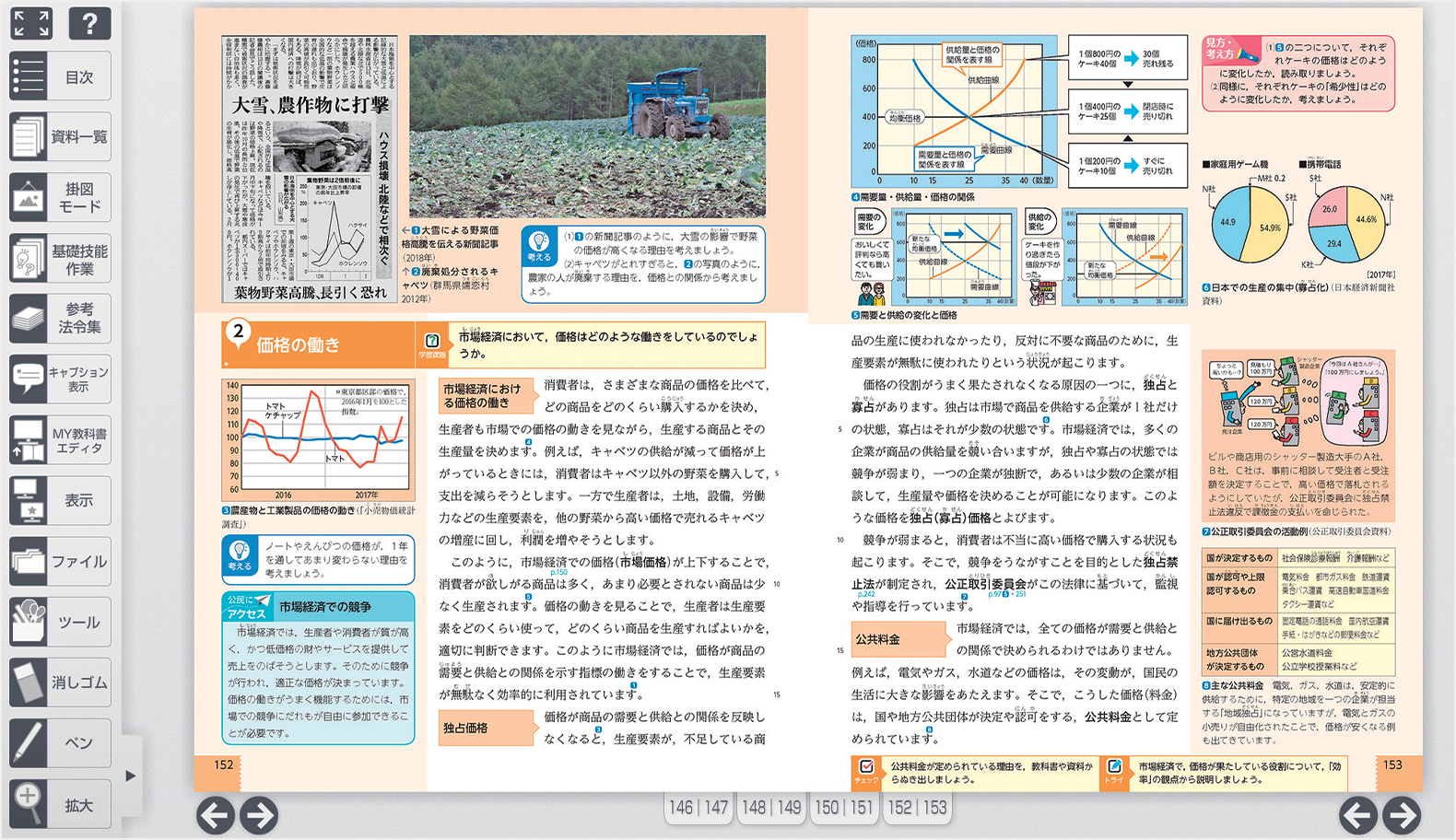The width and height of the screenshot is (1456, 840).
Task: Open the 見方・考え方 note box
Action: [1297, 73]
